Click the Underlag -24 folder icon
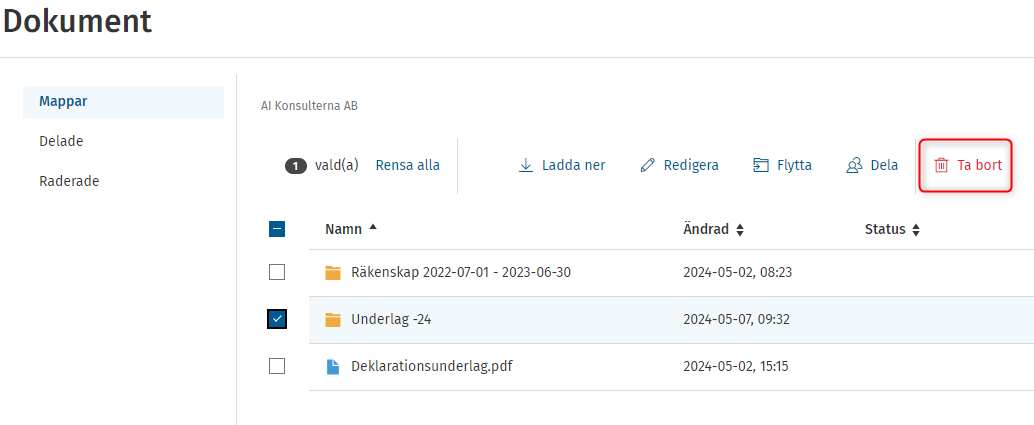This screenshot has height=425, width=1034. click(x=333, y=320)
